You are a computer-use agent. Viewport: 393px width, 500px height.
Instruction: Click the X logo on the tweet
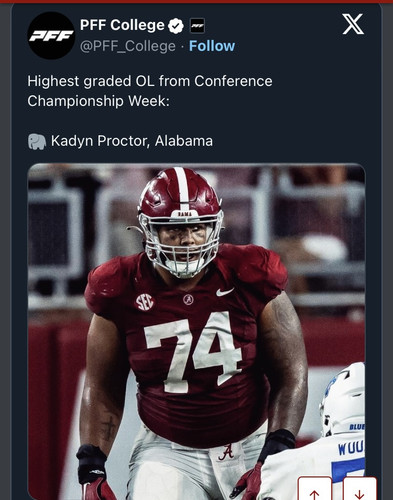click(x=353, y=24)
